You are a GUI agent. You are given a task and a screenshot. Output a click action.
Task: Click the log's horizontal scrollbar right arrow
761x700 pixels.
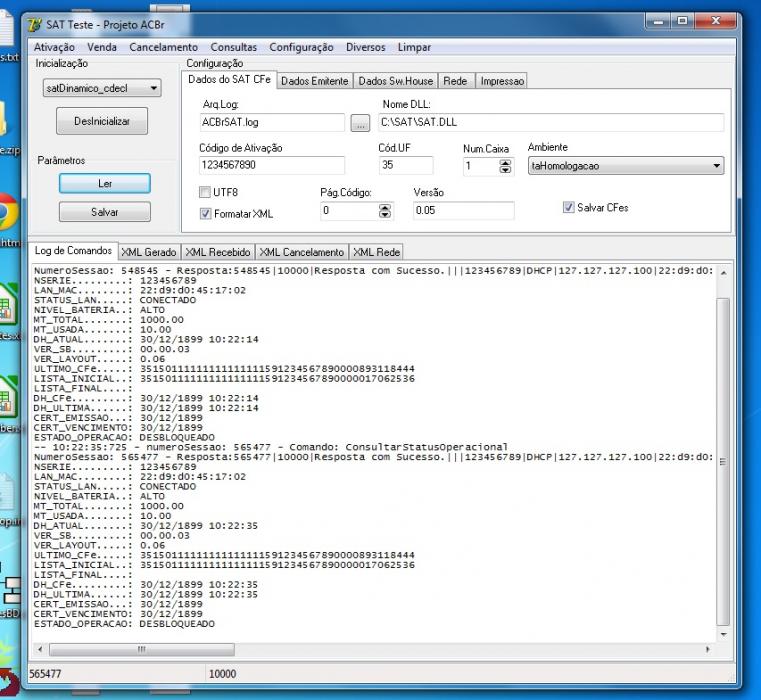point(708,650)
